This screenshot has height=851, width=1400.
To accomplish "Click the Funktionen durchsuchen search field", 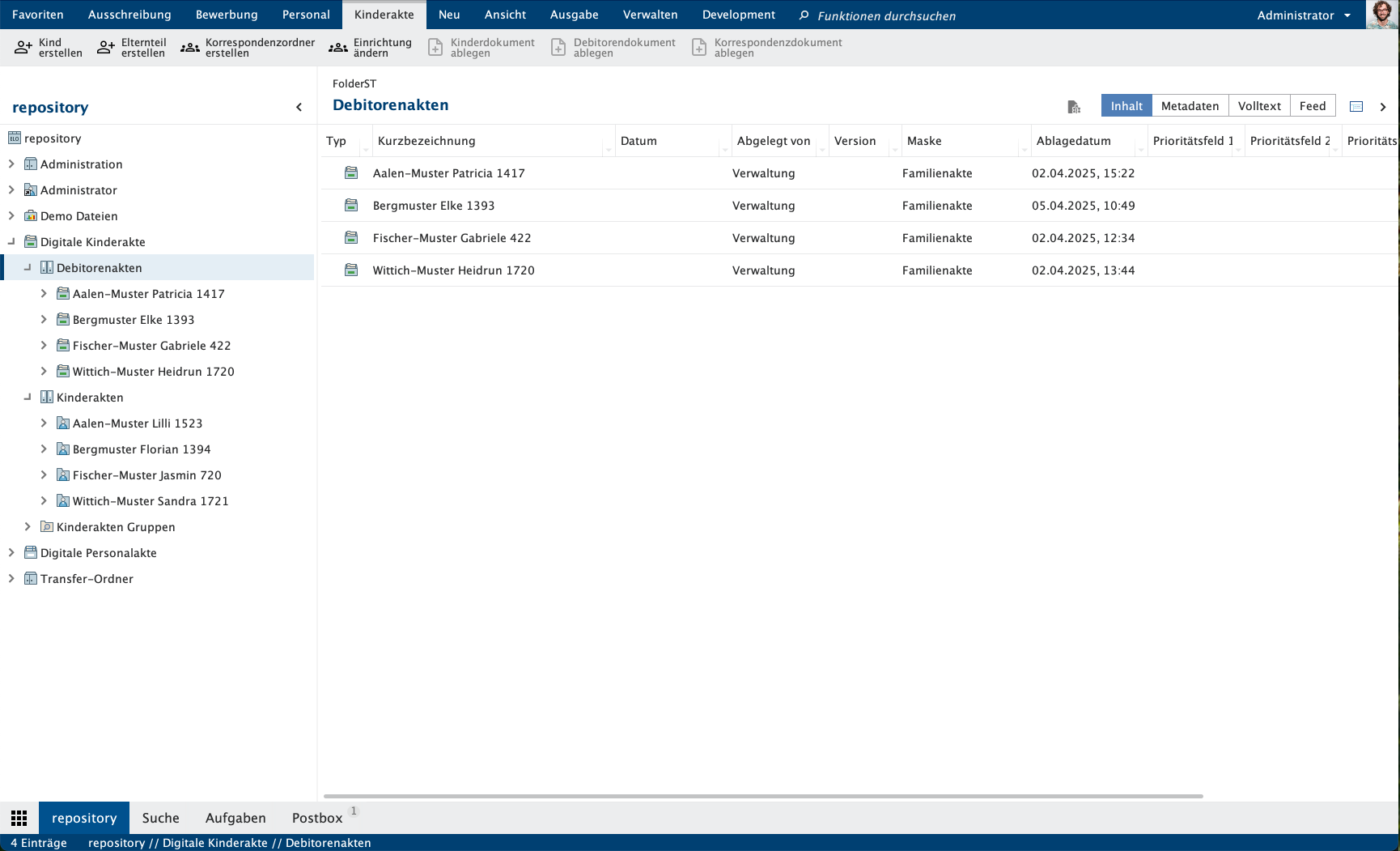I will tap(886, 15).
